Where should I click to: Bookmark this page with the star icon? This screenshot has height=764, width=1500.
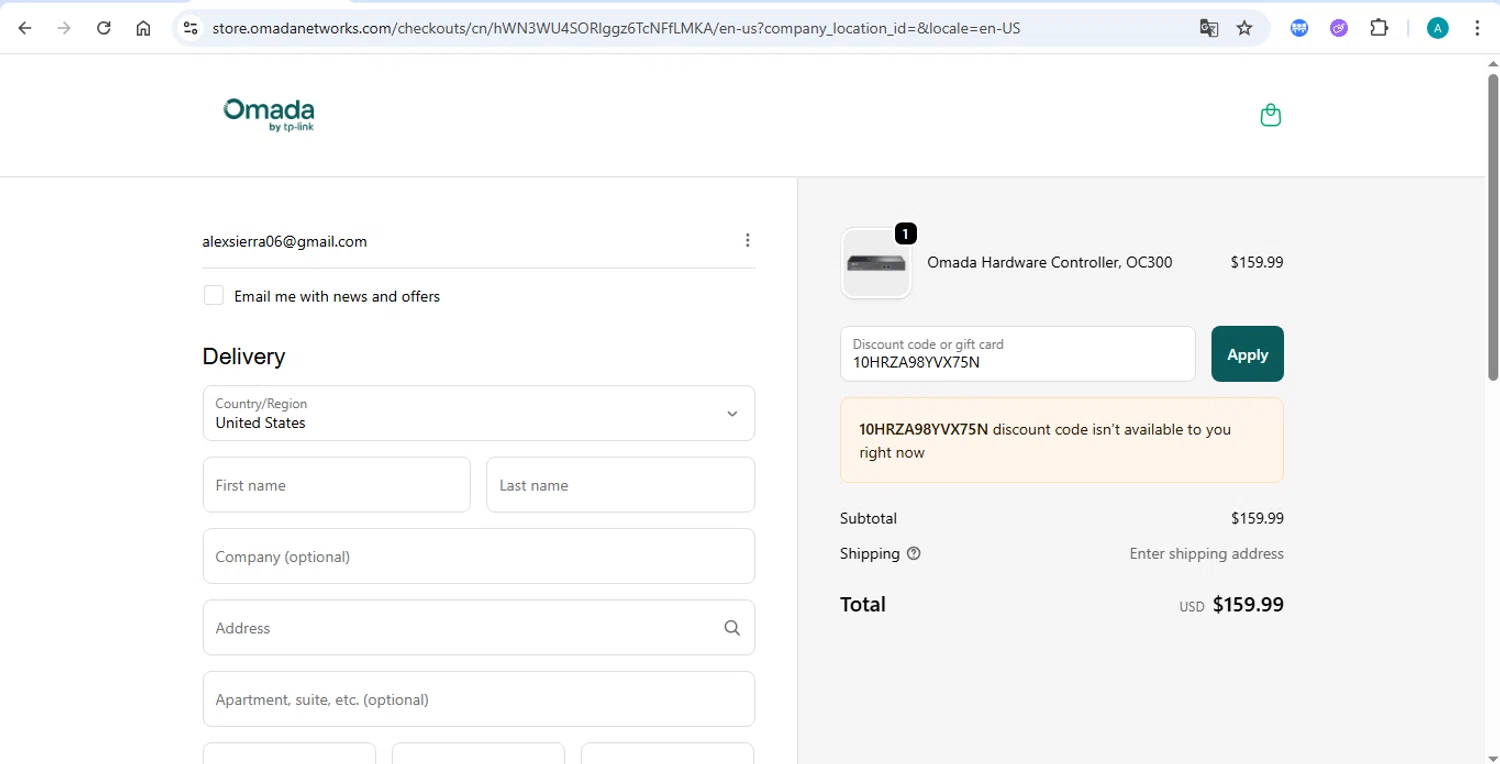(1244, 28)
